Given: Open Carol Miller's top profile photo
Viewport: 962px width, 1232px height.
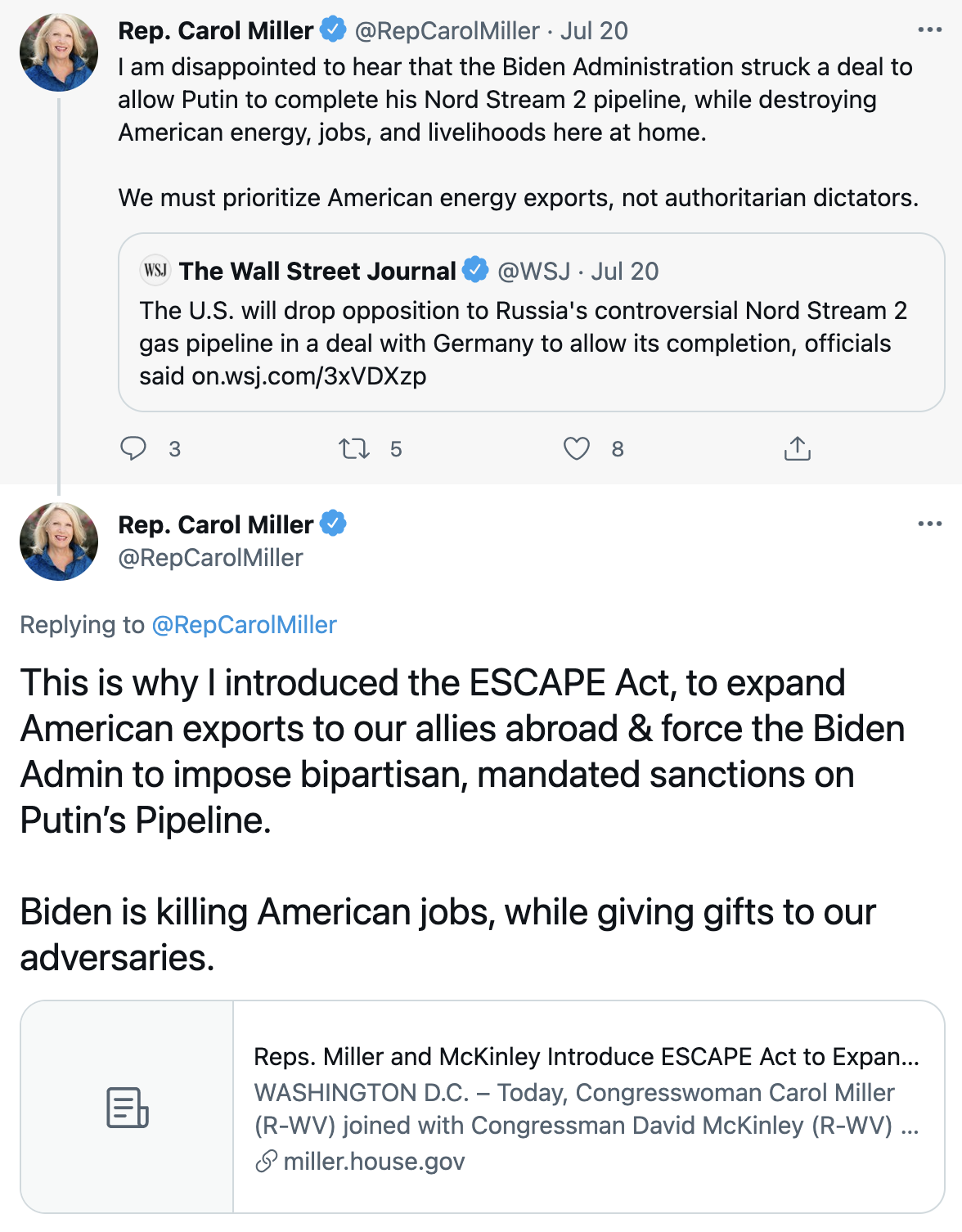Looking at the screenshot, I should coord(59,52).
